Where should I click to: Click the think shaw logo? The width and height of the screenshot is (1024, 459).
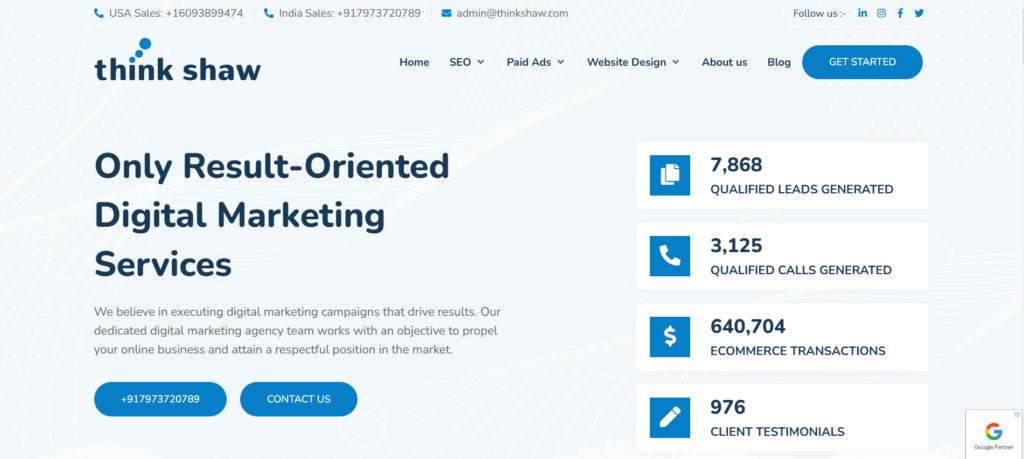[x=178, y=61]
